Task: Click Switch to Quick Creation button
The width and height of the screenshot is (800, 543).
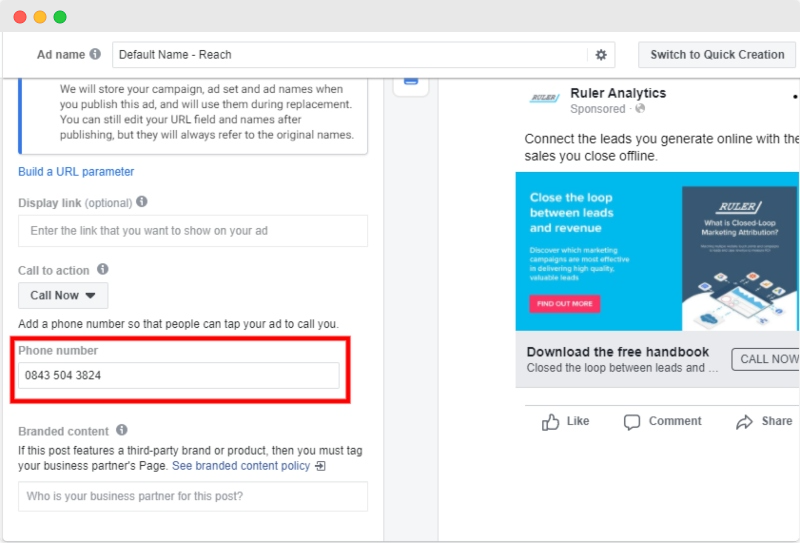Action: tap(717, 55)
